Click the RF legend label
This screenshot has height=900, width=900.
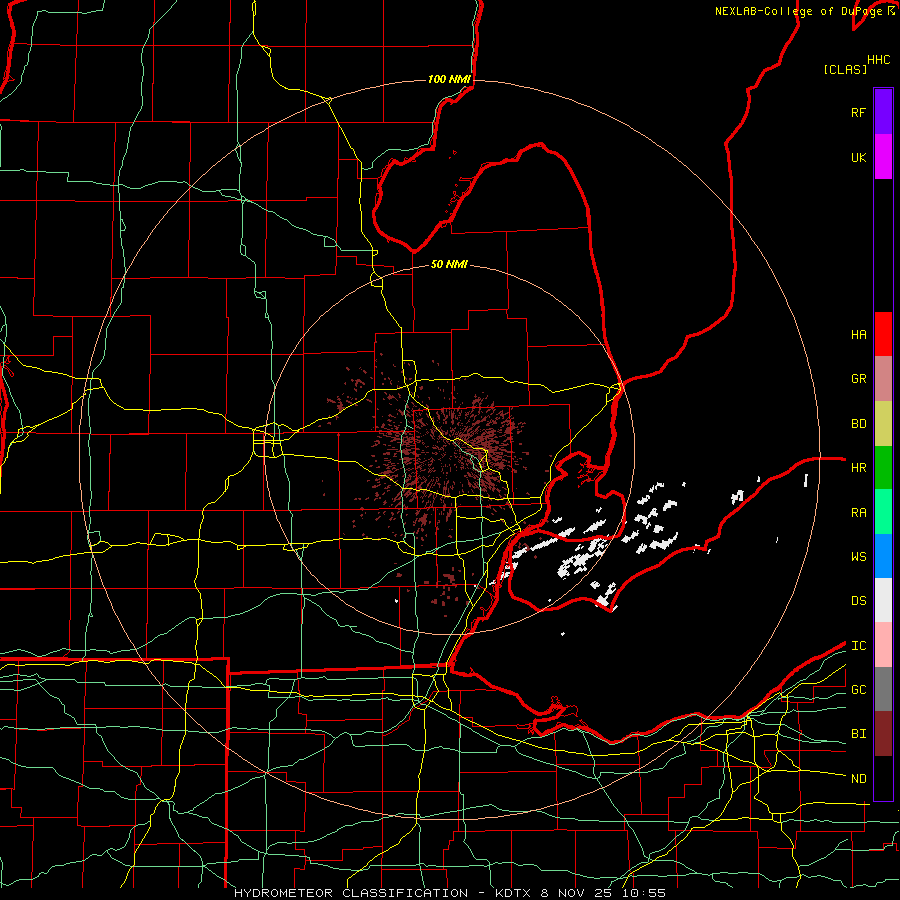858,113
